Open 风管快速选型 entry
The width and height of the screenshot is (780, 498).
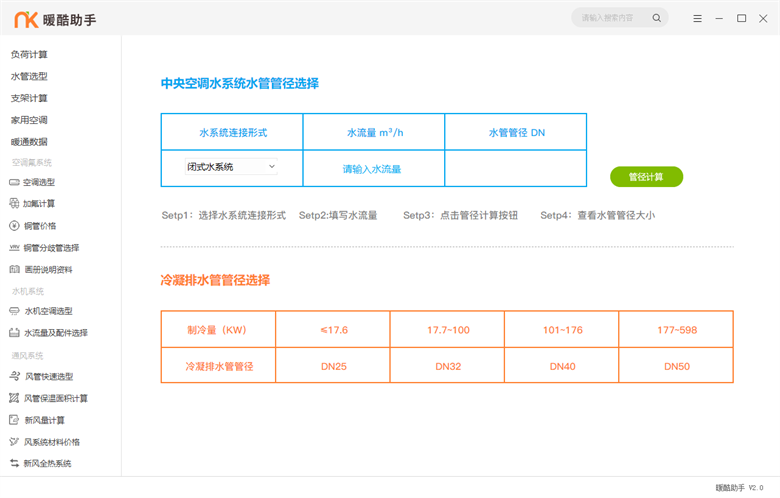pyautogui.click(x=49, y=377)
